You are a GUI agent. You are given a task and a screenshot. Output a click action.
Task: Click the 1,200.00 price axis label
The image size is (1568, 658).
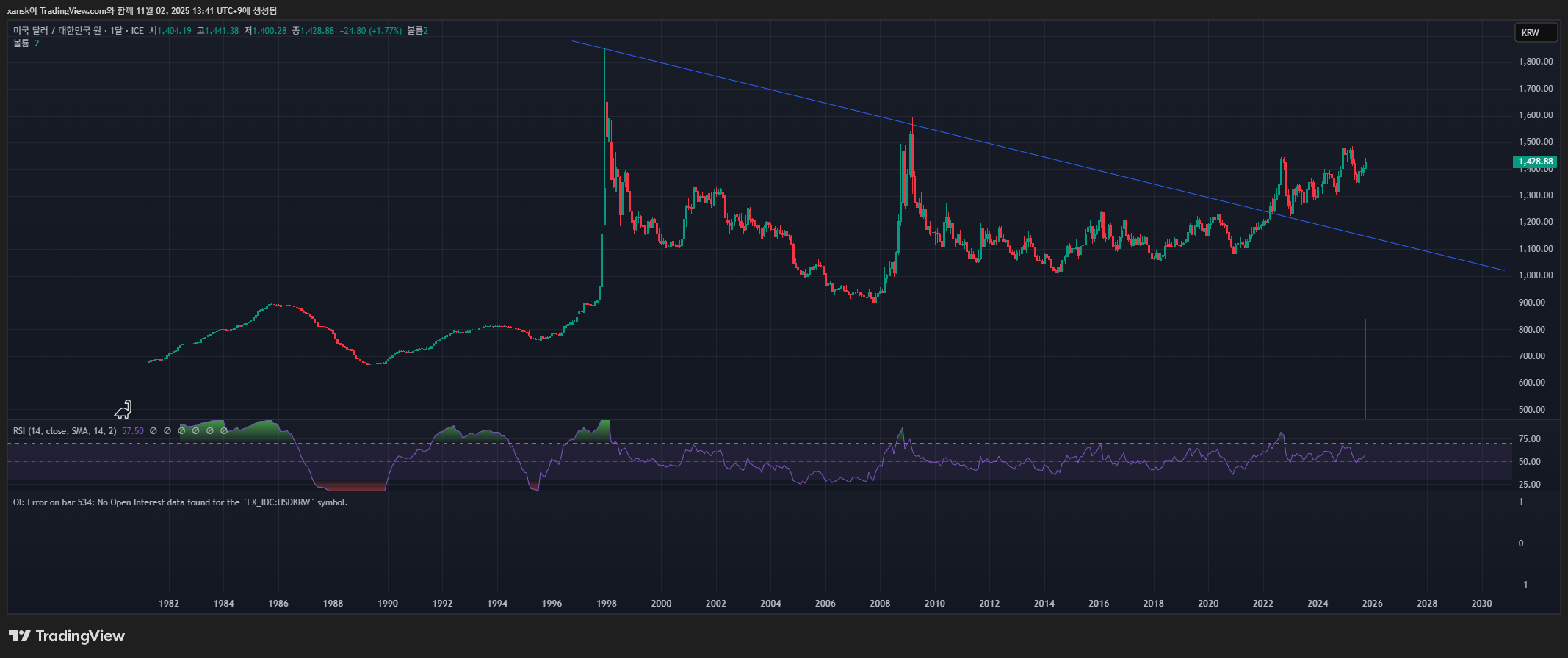(1536, 222)
